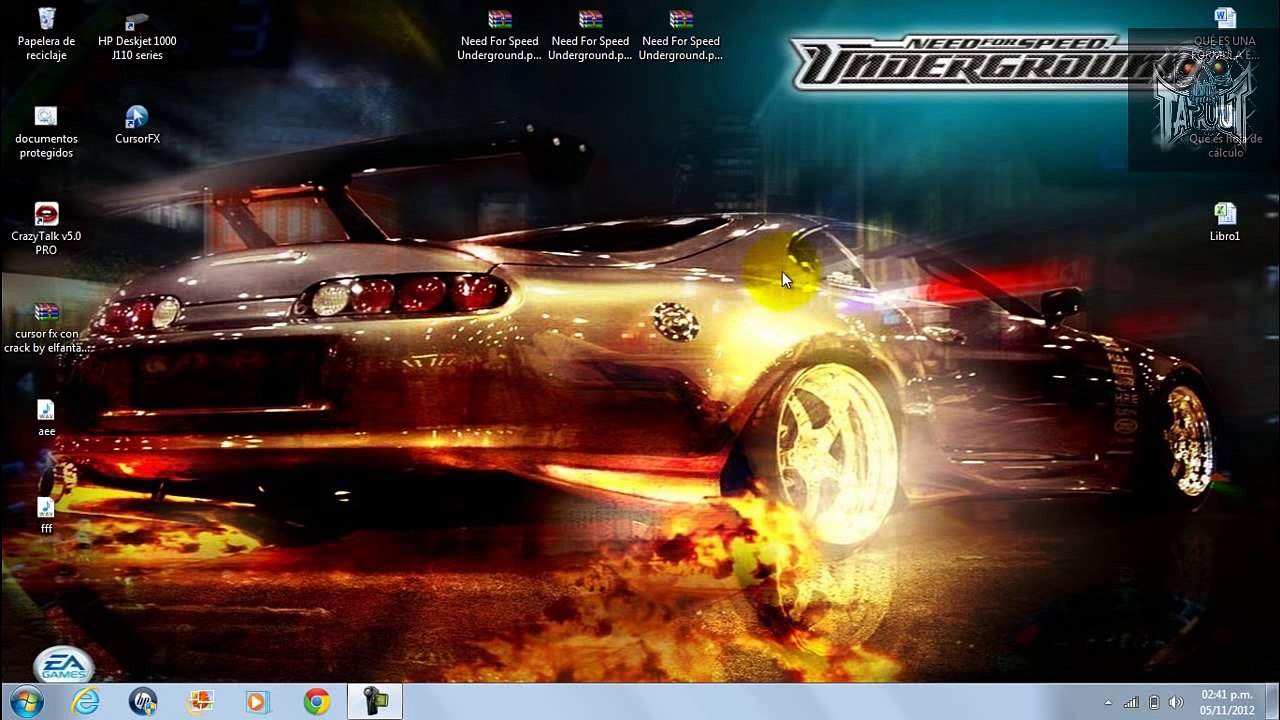Open the volume speaker tray icon
Viewport: 1280px width, 720px height.
[1176, 702]
